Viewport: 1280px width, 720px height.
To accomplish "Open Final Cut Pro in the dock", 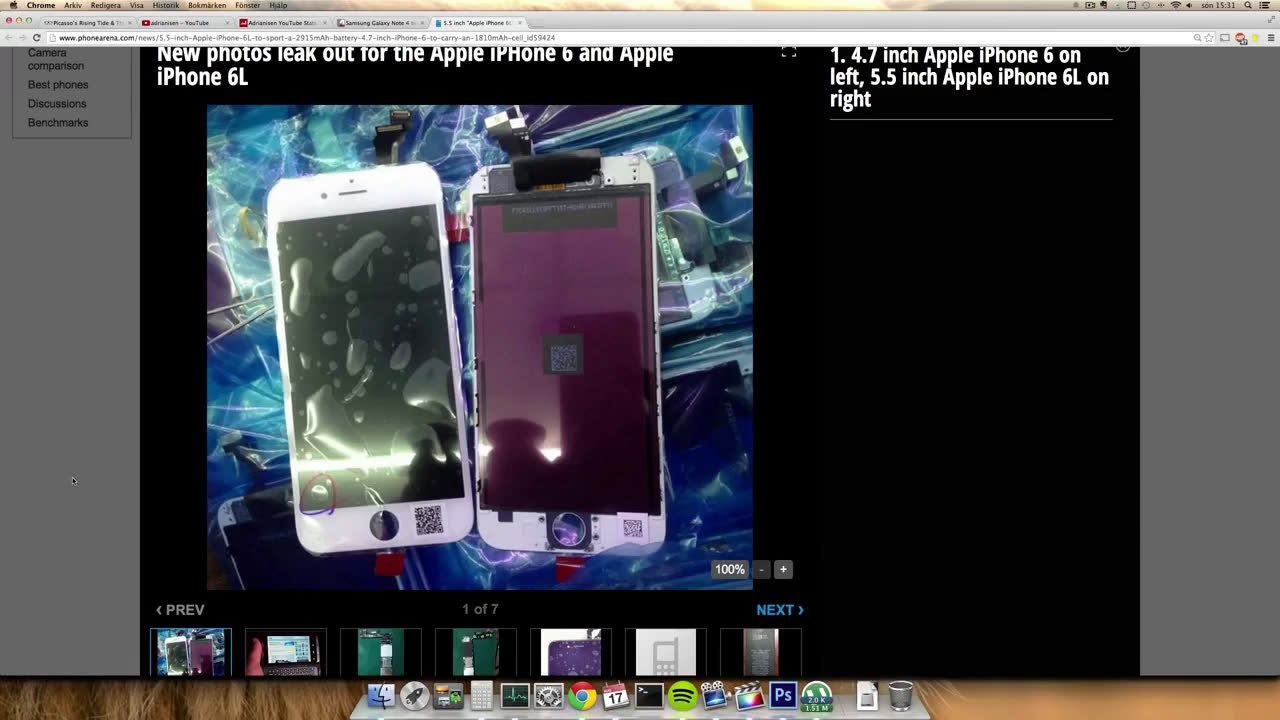I will (x=750, y=695).
